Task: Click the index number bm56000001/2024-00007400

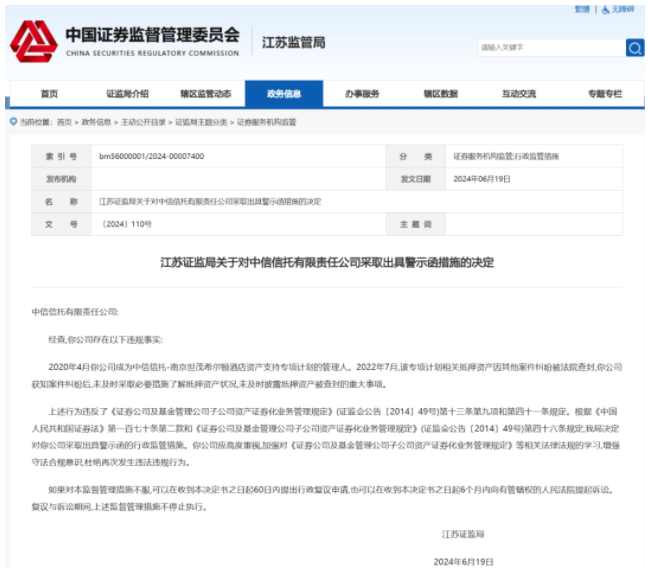Action: coord(151,156)
